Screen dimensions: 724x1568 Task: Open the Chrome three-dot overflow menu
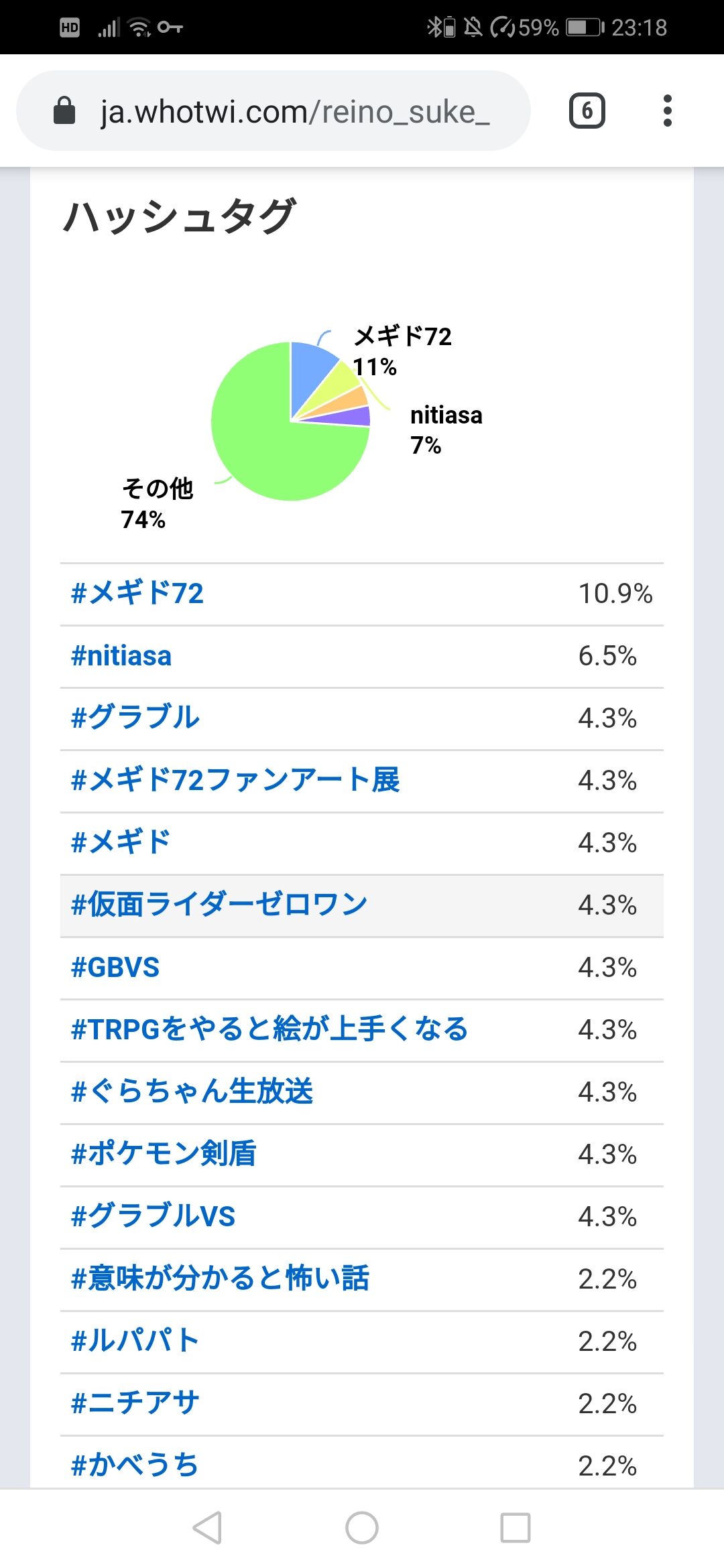(x=667, y=111)
